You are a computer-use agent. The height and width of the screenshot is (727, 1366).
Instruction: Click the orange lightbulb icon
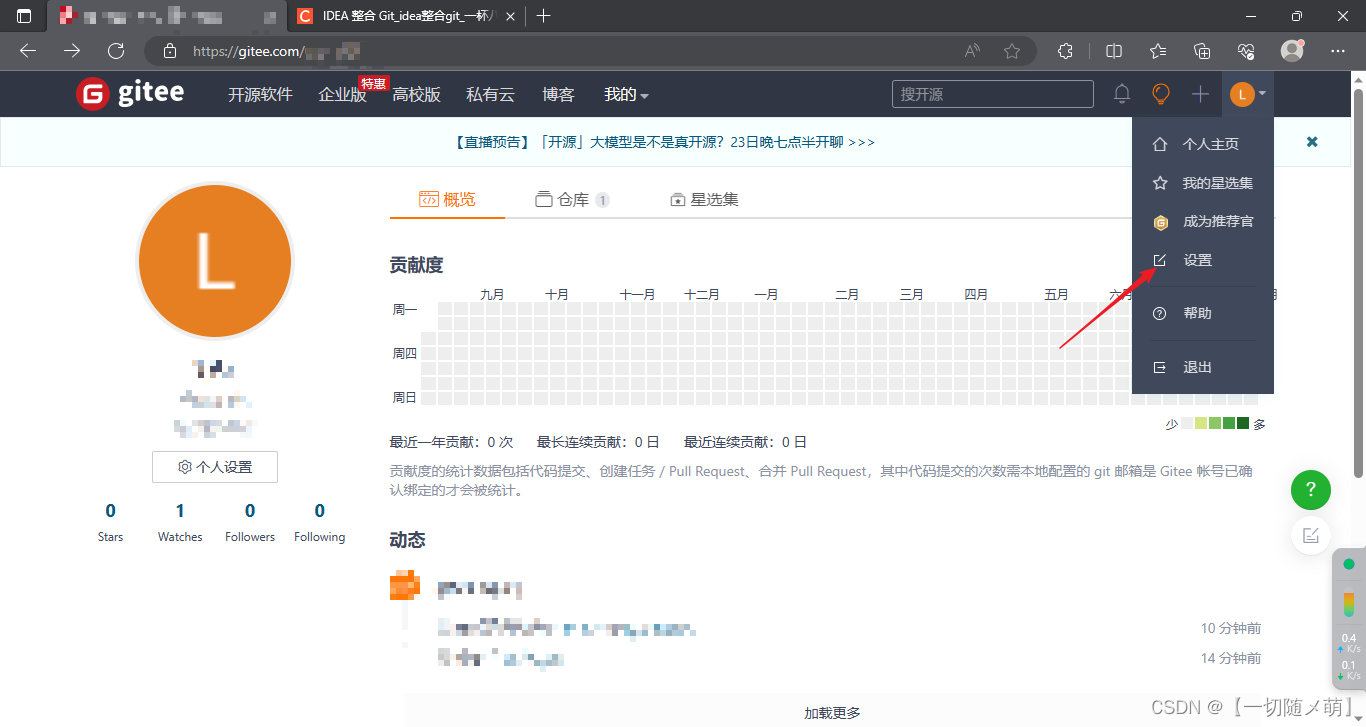[1160, 94]
